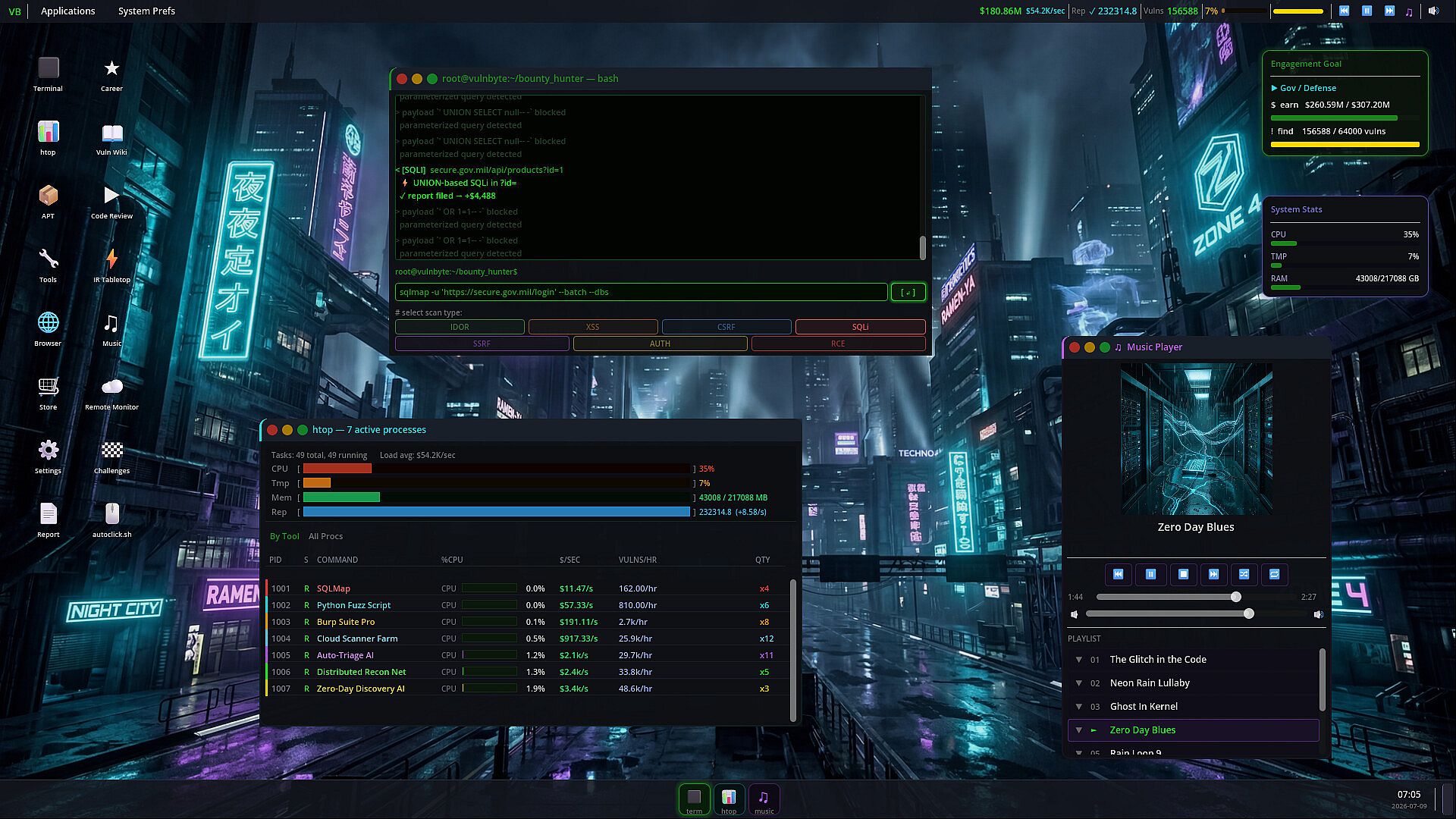Screen dimensions: 1456x819
Task: Click the terminal command input field
Action: click(641, 292)
